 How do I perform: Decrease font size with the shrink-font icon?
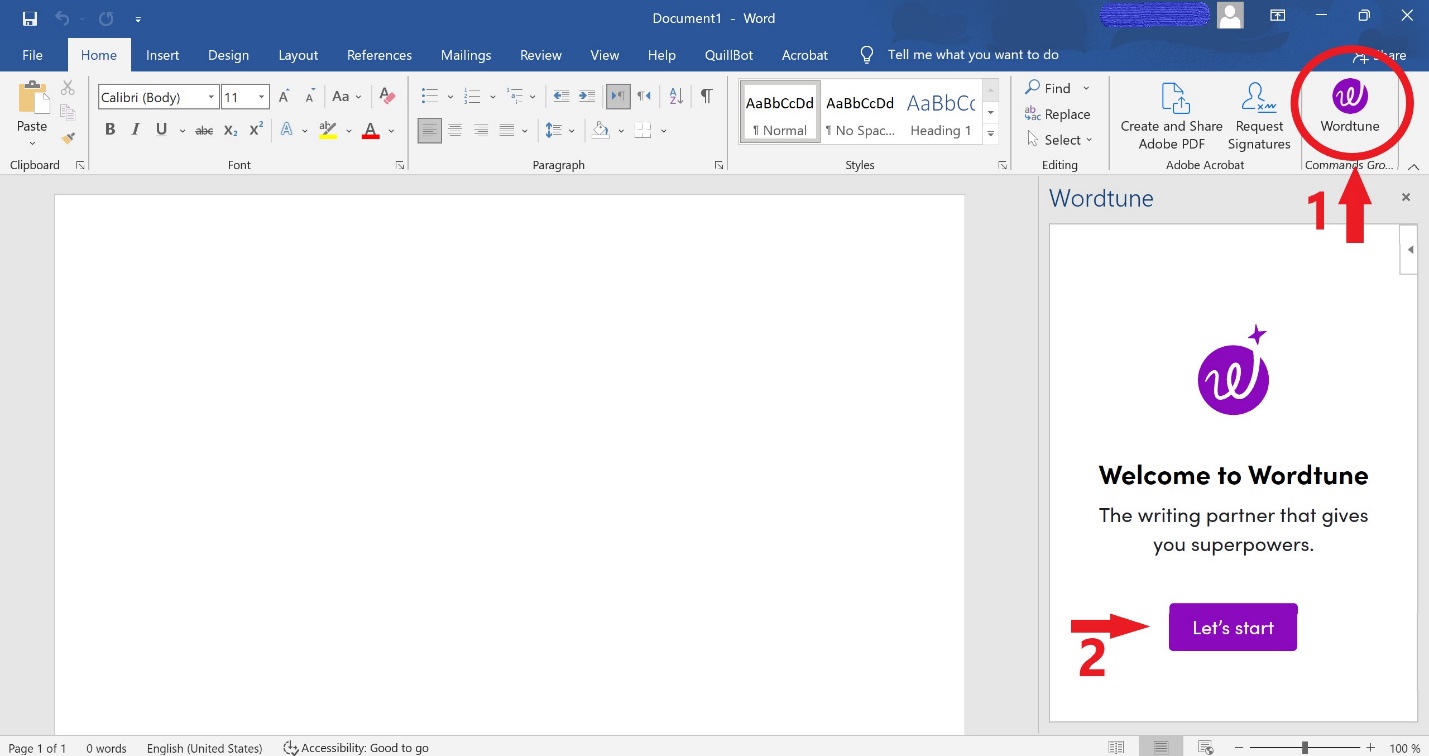coord(310,97)
